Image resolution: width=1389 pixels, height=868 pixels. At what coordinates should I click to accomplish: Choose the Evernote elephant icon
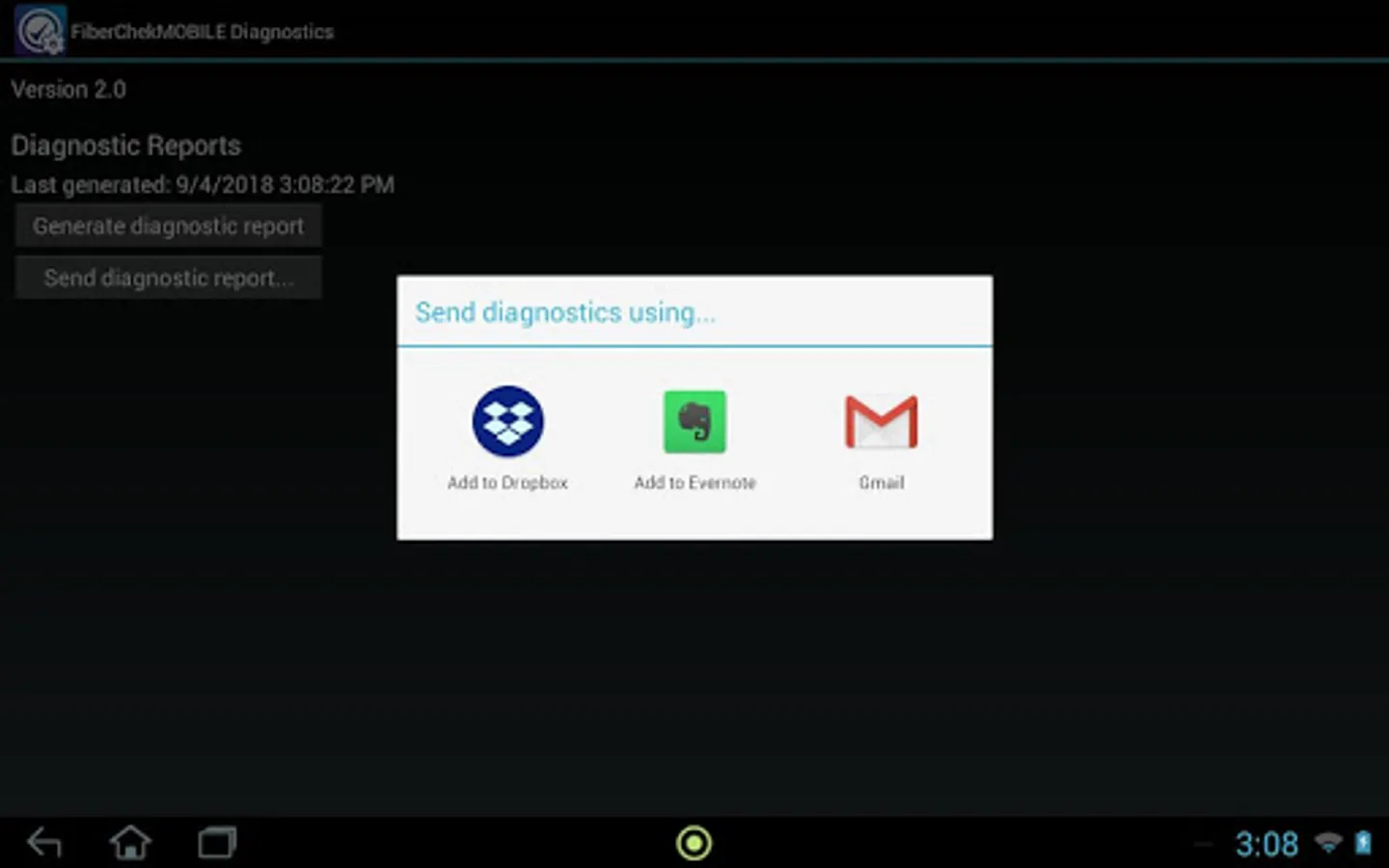[694, 421]
